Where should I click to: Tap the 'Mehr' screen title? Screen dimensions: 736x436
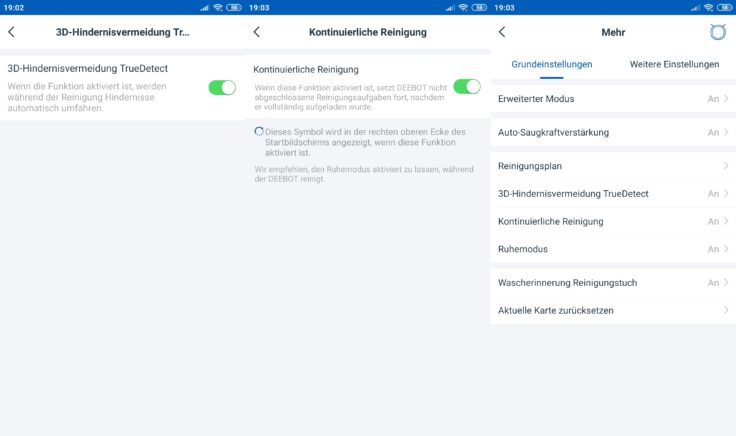click(x=613, y=32)
